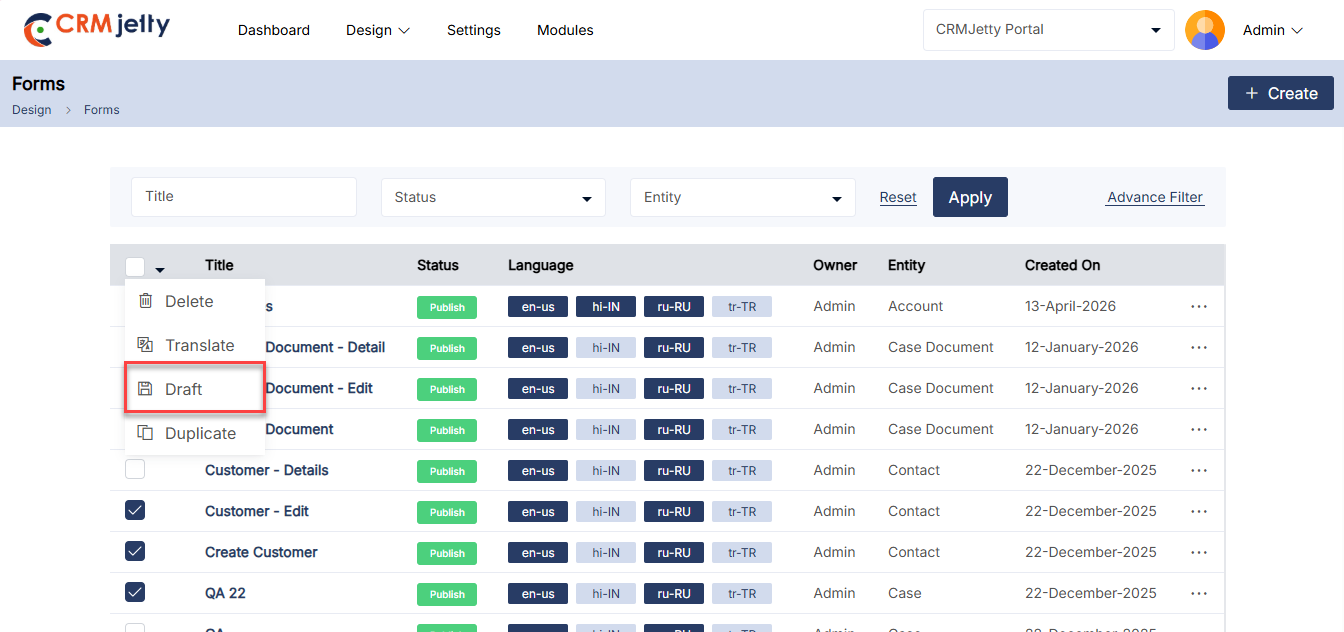Open three-dot menu for QA 22 row
This screenshot has height=632, width=1344.
point(1199,593)
